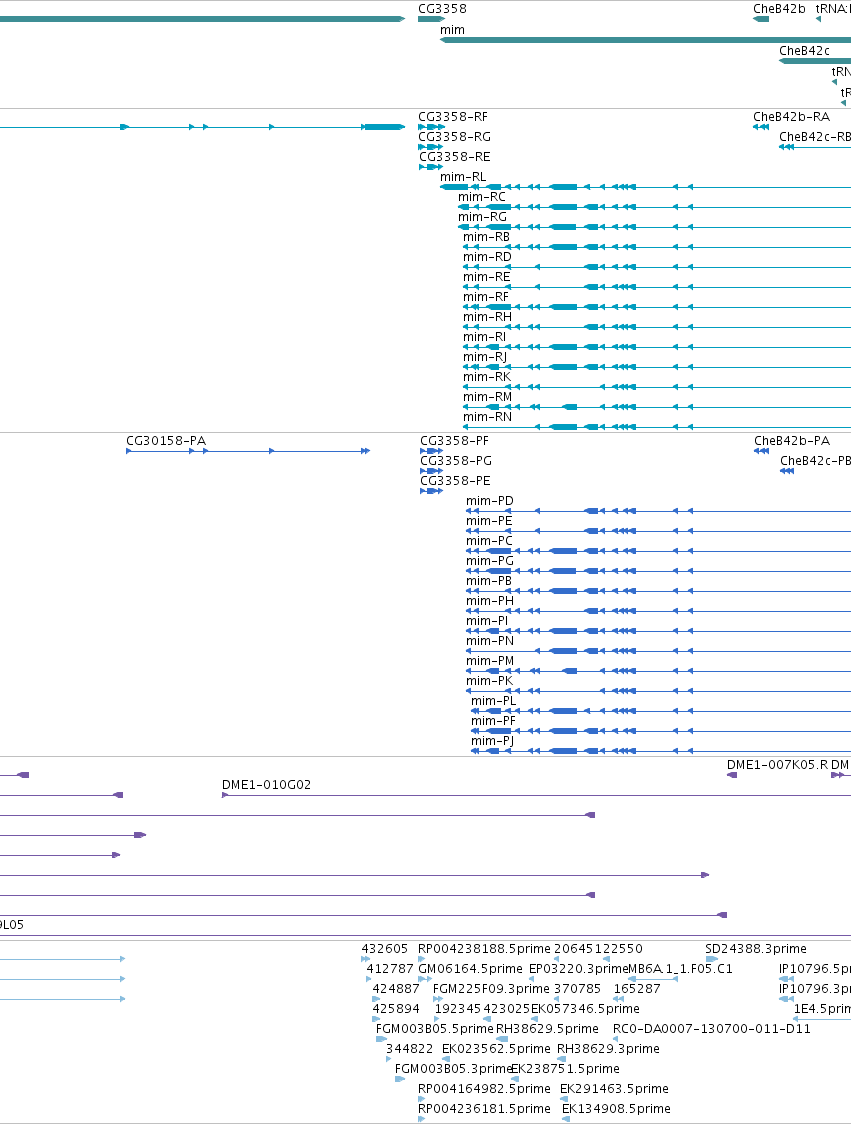The height and width of the screenshot is (1124, 851).
Task: Open the mim-PD protein feature
Action: [x=490, y=501]
